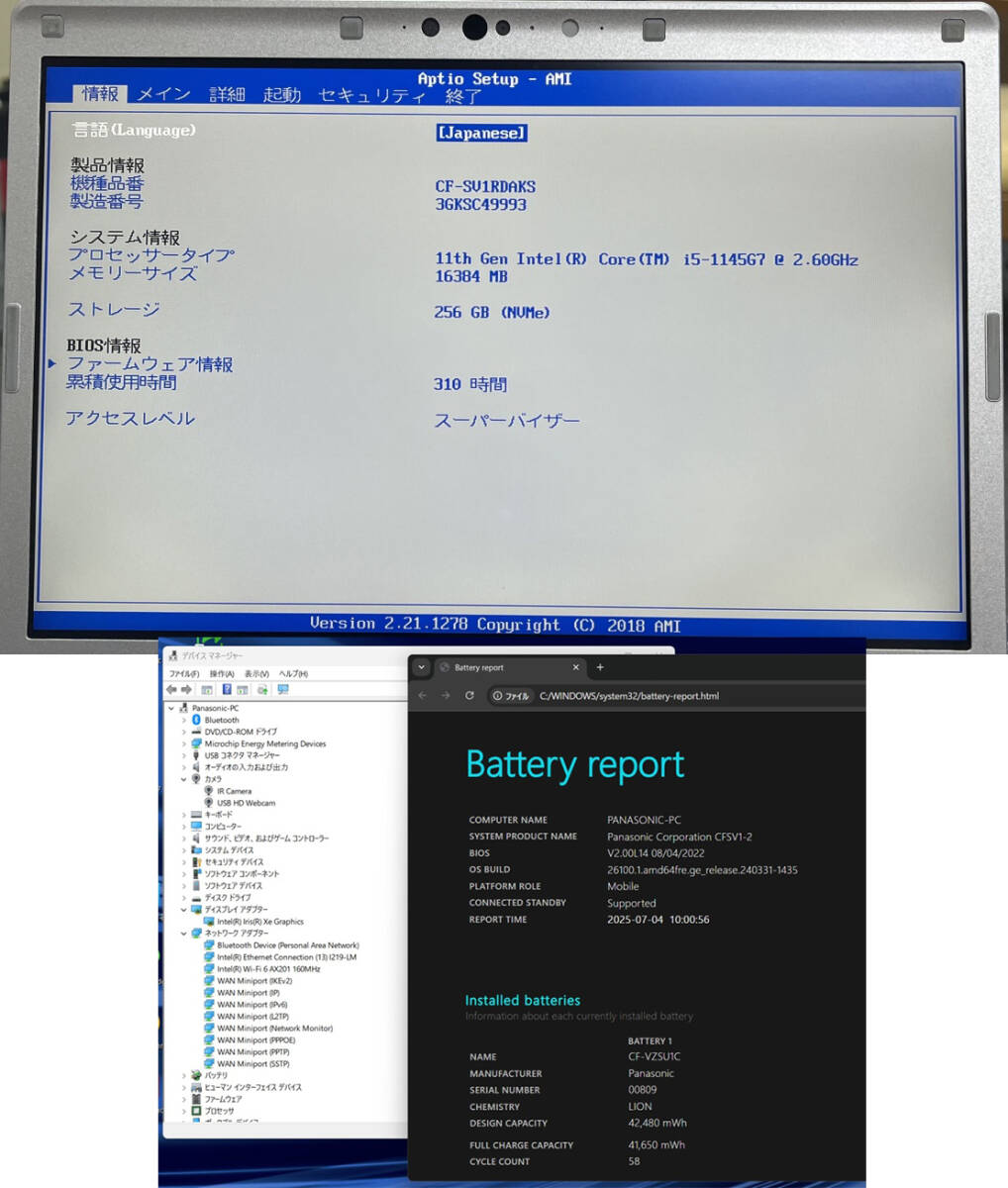Click the forward arrow in Device Manager's toolbar
The image size is (1008, 1188).
[x=185, y=690]
